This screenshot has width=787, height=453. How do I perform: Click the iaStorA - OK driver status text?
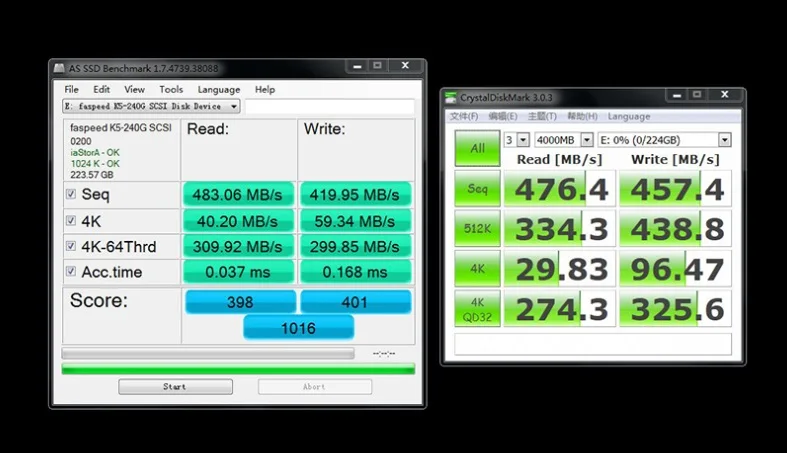pyautogui.click(x=95, y=153)
